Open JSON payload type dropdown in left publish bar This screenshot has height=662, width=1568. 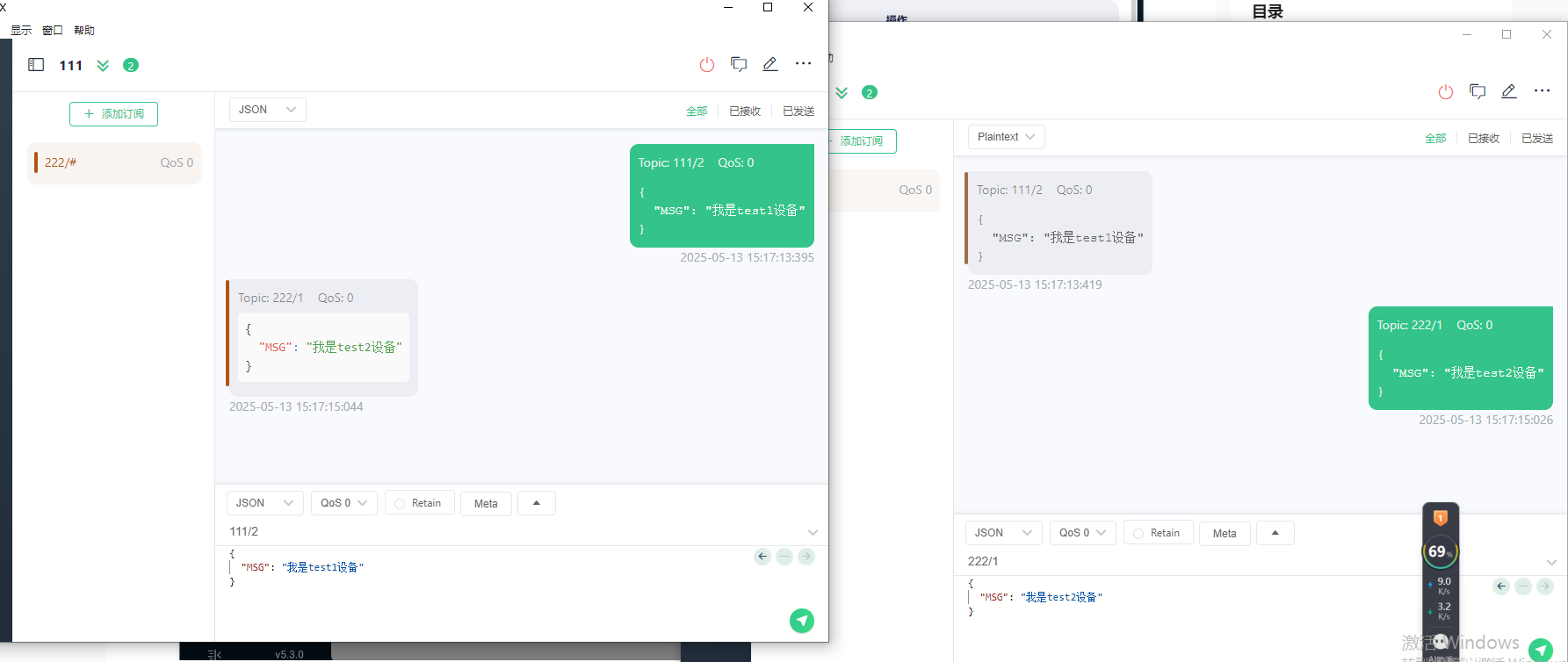coord(265,503)
